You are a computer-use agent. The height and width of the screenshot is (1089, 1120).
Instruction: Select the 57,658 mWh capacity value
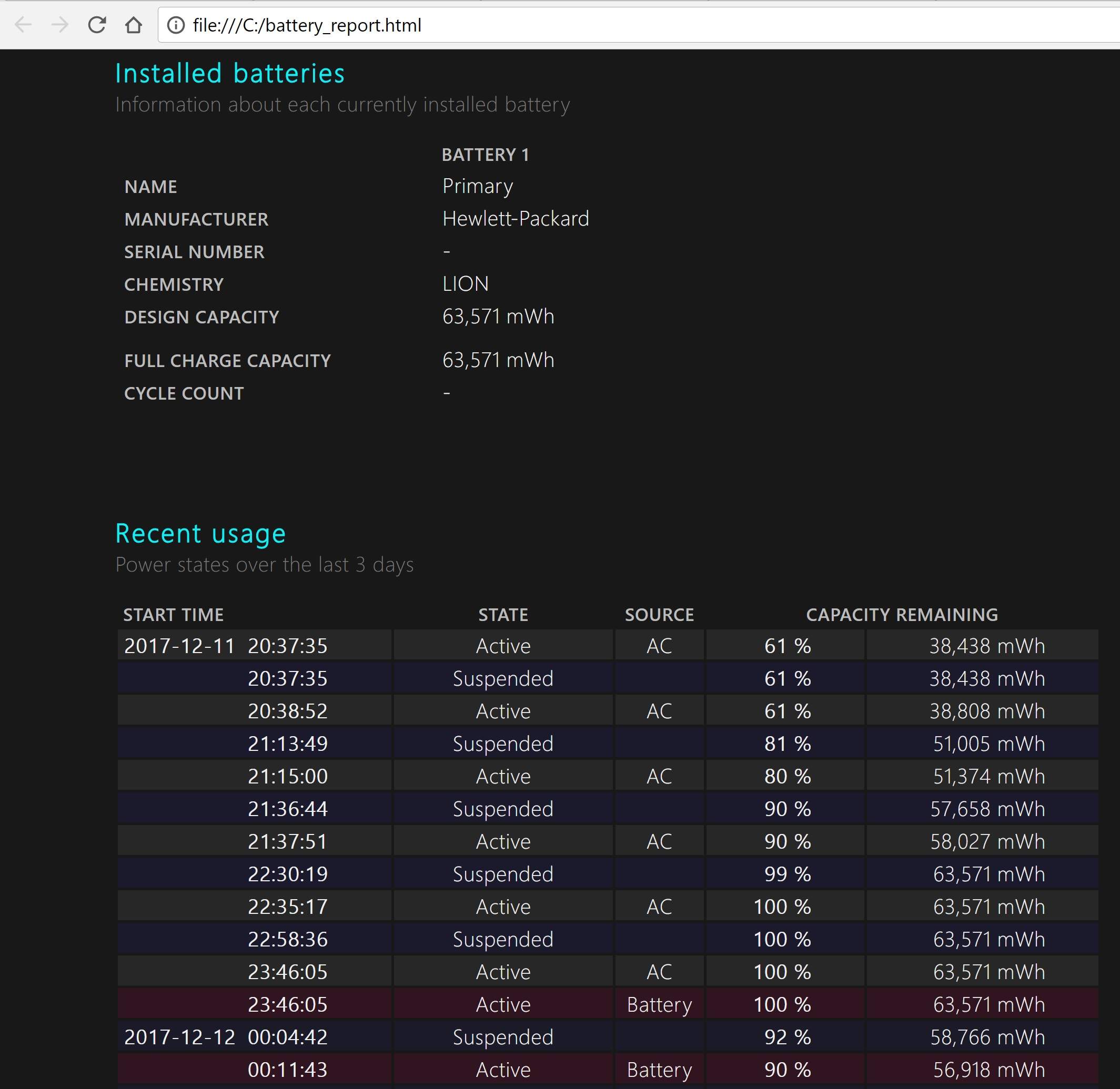click(987, 809)
